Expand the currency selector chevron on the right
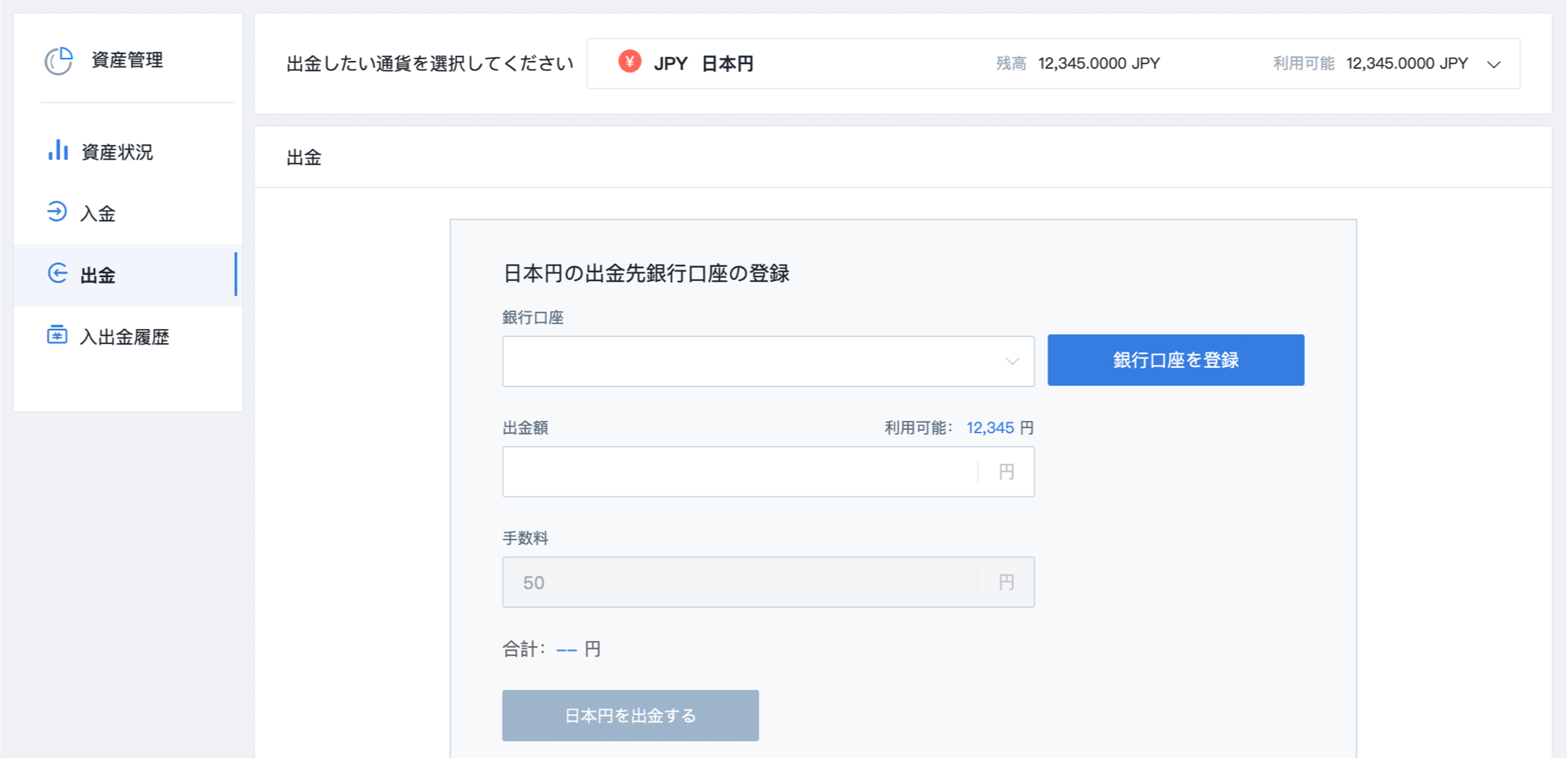Image resolution: width=1568 pixels, height=758 pixels. pos(1495,63)
